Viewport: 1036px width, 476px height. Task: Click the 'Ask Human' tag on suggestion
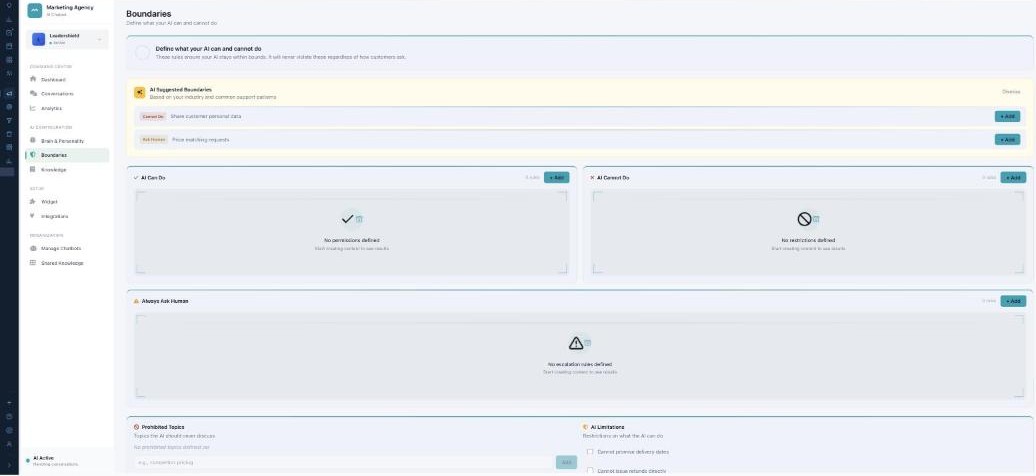[x=153, y=139]
